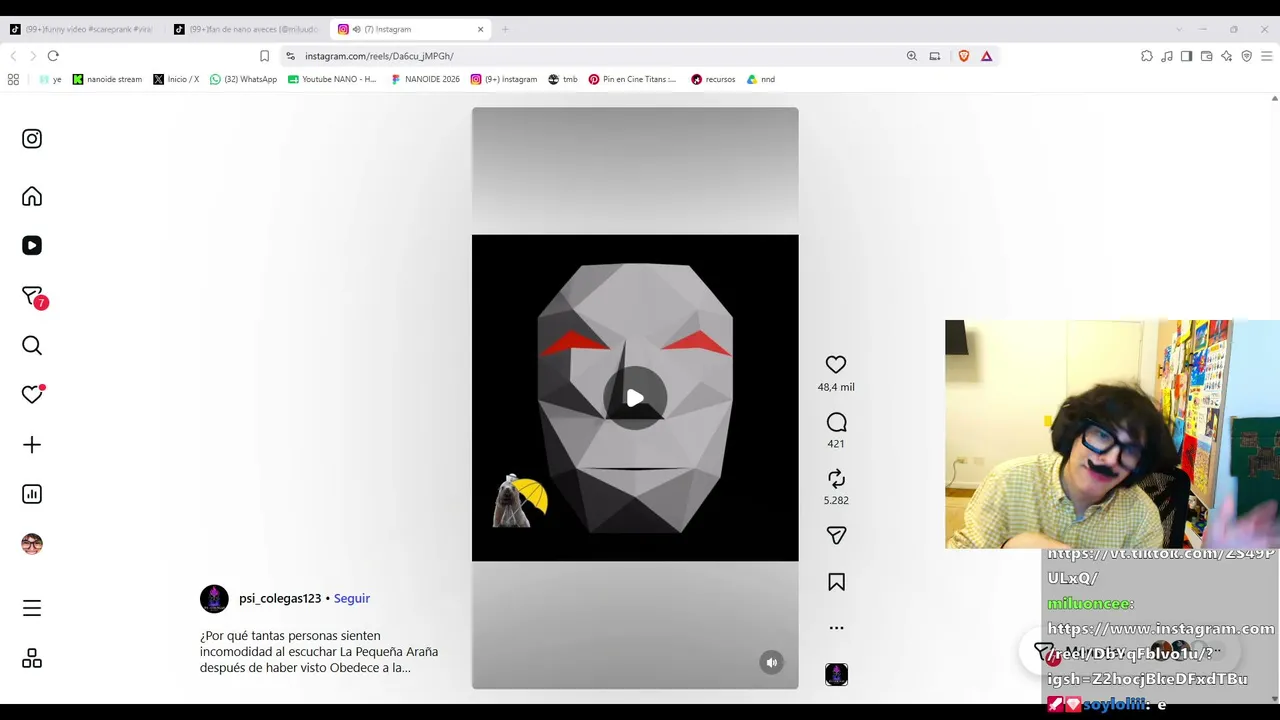This screenshot has width=1280, height=720.
Task: Open the 'Youtube NANO' bookmark
Action: [331, 79]
